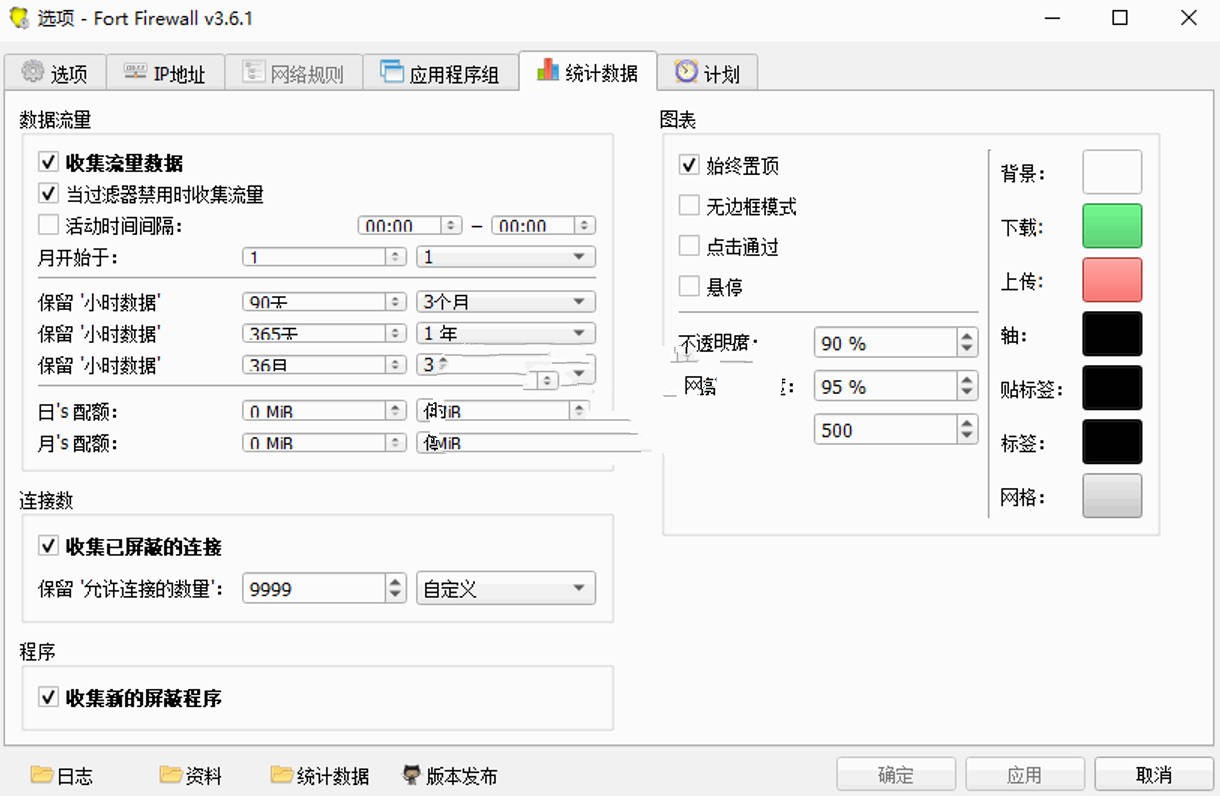Select the 统计数据 tab
The height and width of the screenshot is (796, 1220).
click(588, 71)
